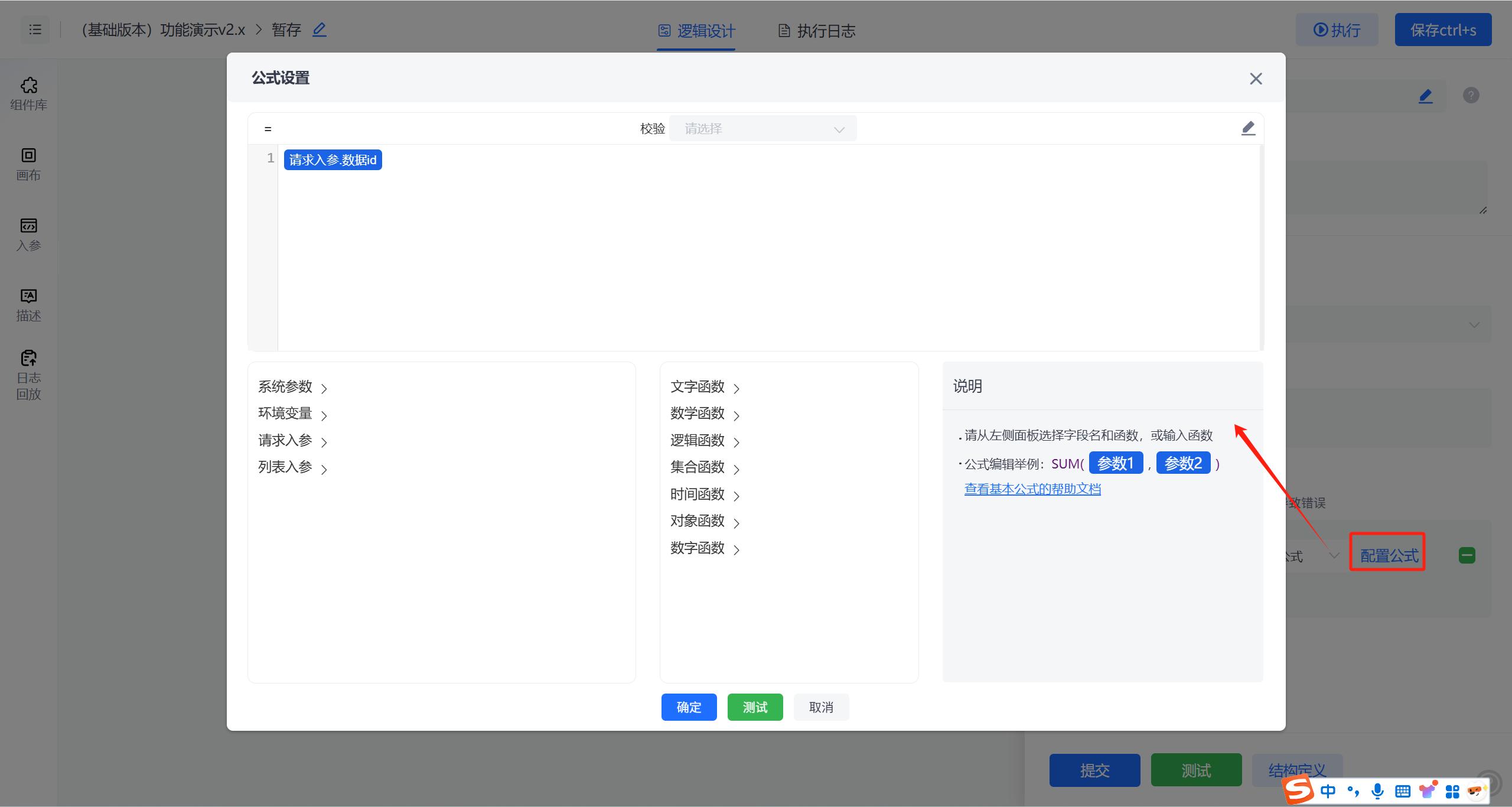1512x807 pixels.
Task: Switch to the 执行日志 tab
Action: point(817,31)
